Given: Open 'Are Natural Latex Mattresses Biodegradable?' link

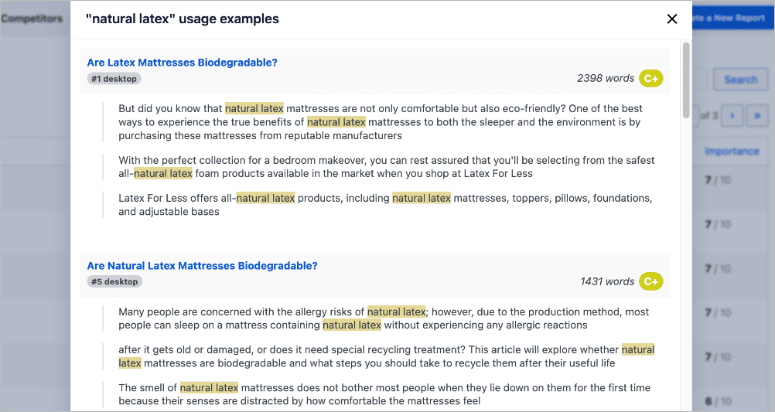Looking at the screenshot, I should (x=202, y=266).
